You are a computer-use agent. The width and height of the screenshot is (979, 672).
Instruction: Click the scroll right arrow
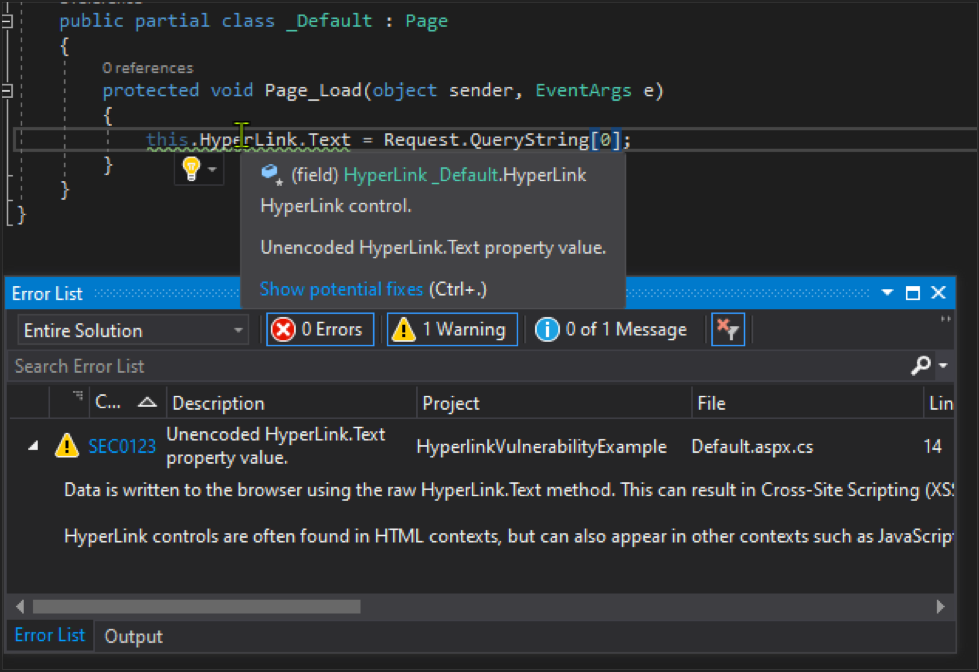pyautogui.click(x=940, y=606)
